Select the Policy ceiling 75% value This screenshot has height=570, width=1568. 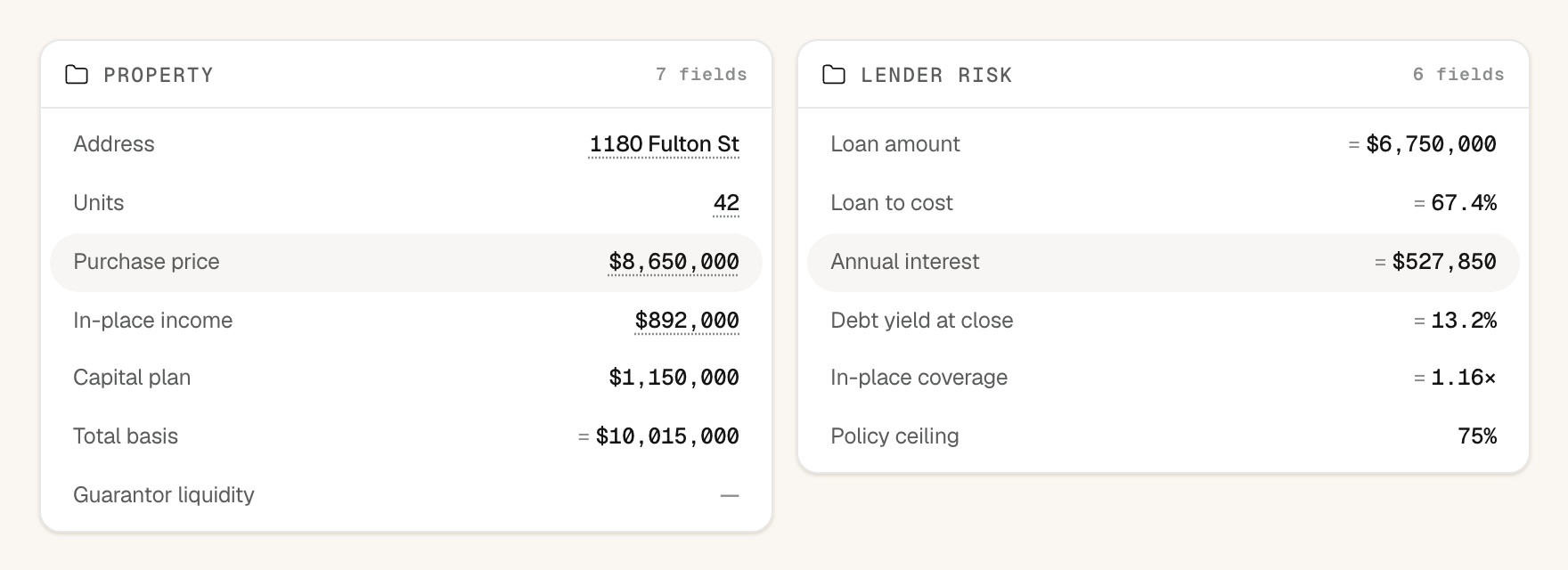pyautogui.click(x=1477, y=436)
